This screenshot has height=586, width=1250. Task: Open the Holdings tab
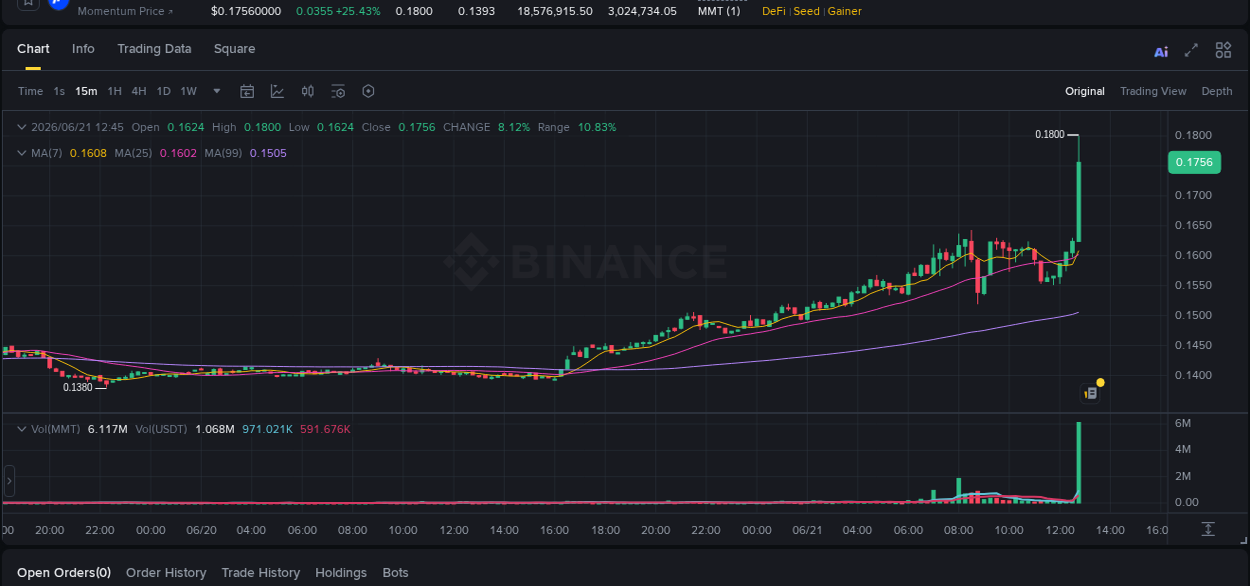(x=341, y=573)
